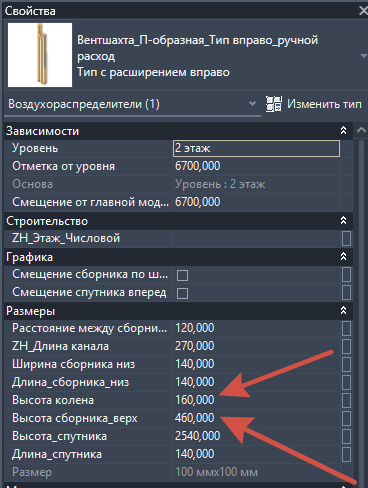Click associate button for Расстояние между сборни...
The image size is (368, 488).
[346, 329]
